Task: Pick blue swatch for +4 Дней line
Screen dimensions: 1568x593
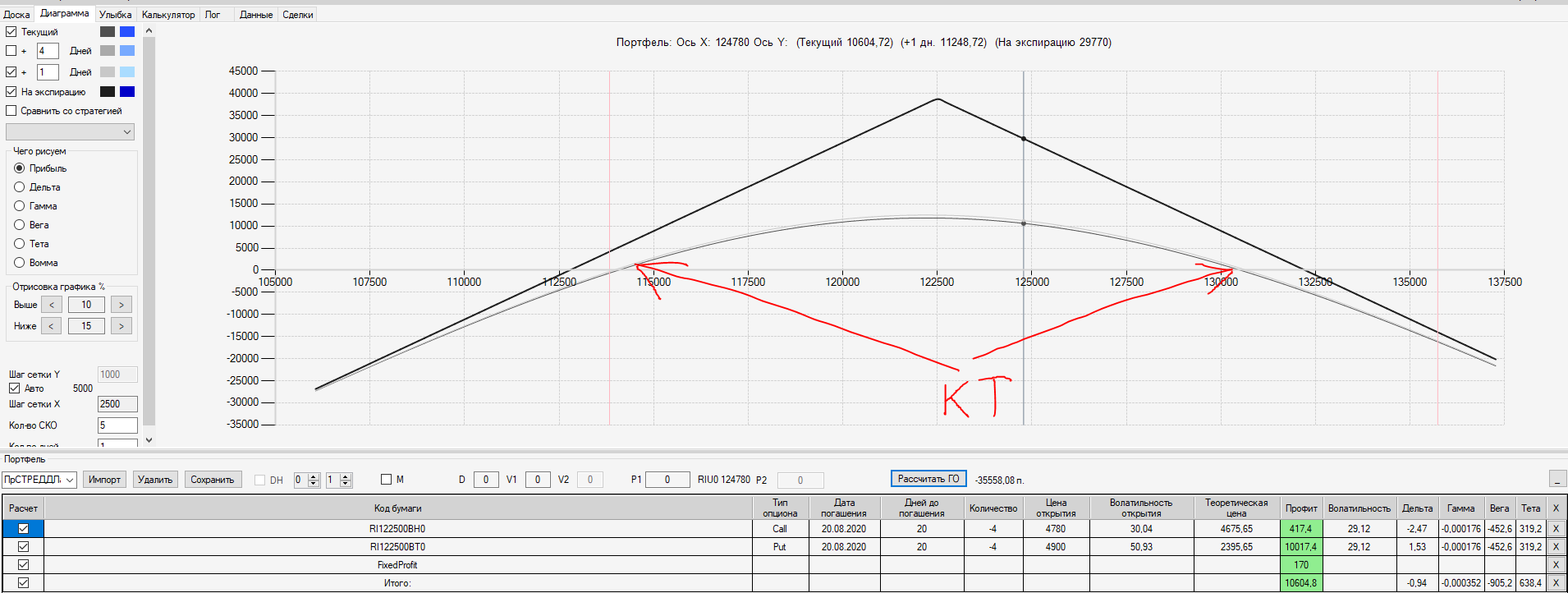Action: 127,51
